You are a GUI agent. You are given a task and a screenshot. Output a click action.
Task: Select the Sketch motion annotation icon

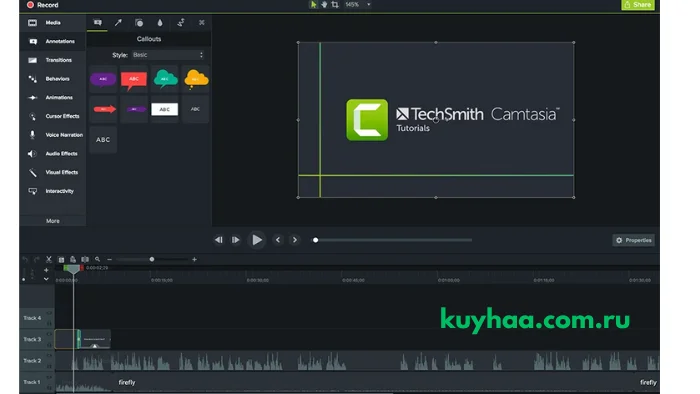point(181,22)
